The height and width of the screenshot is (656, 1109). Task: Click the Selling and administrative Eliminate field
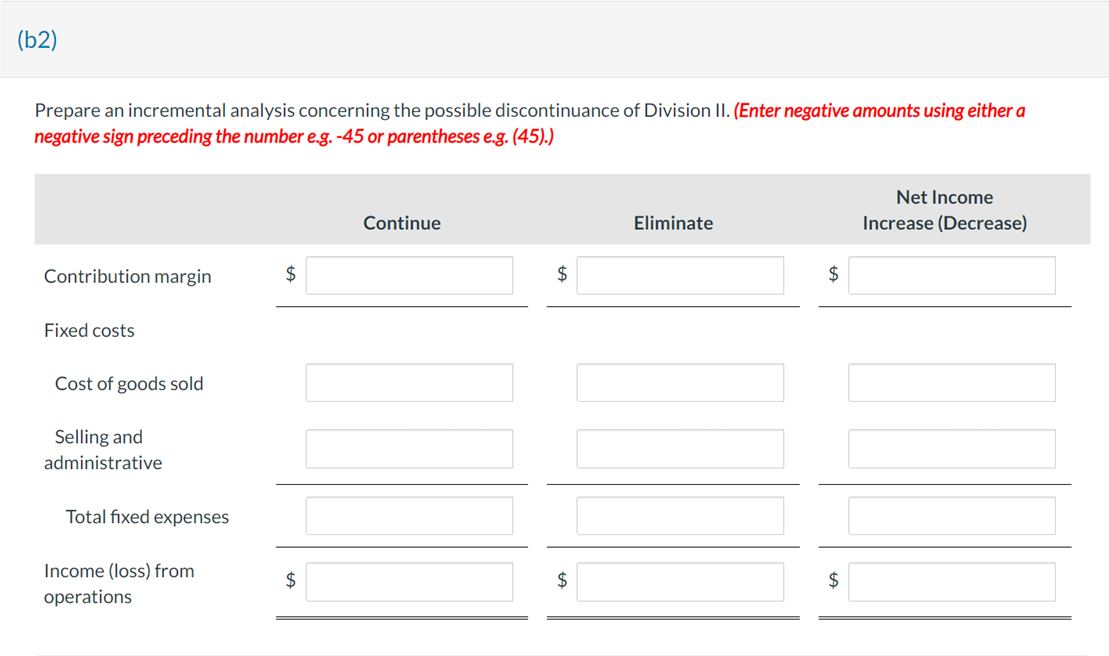coord(680,448)
